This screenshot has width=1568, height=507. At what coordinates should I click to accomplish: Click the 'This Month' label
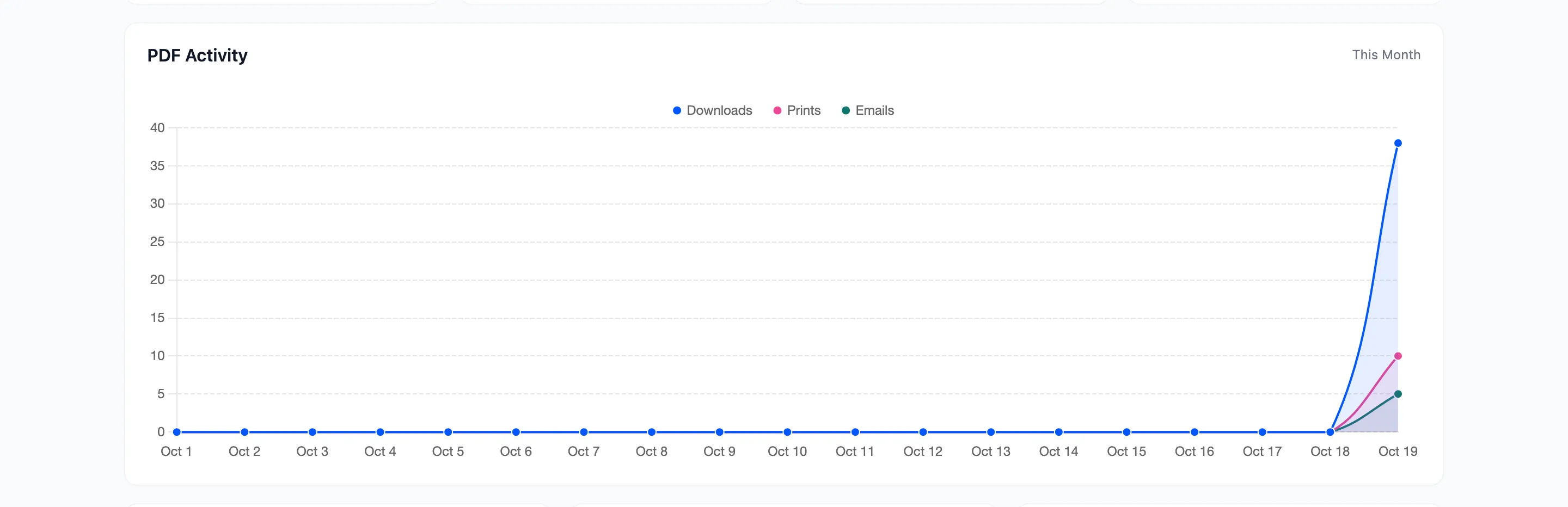[x=1386, y=55]
